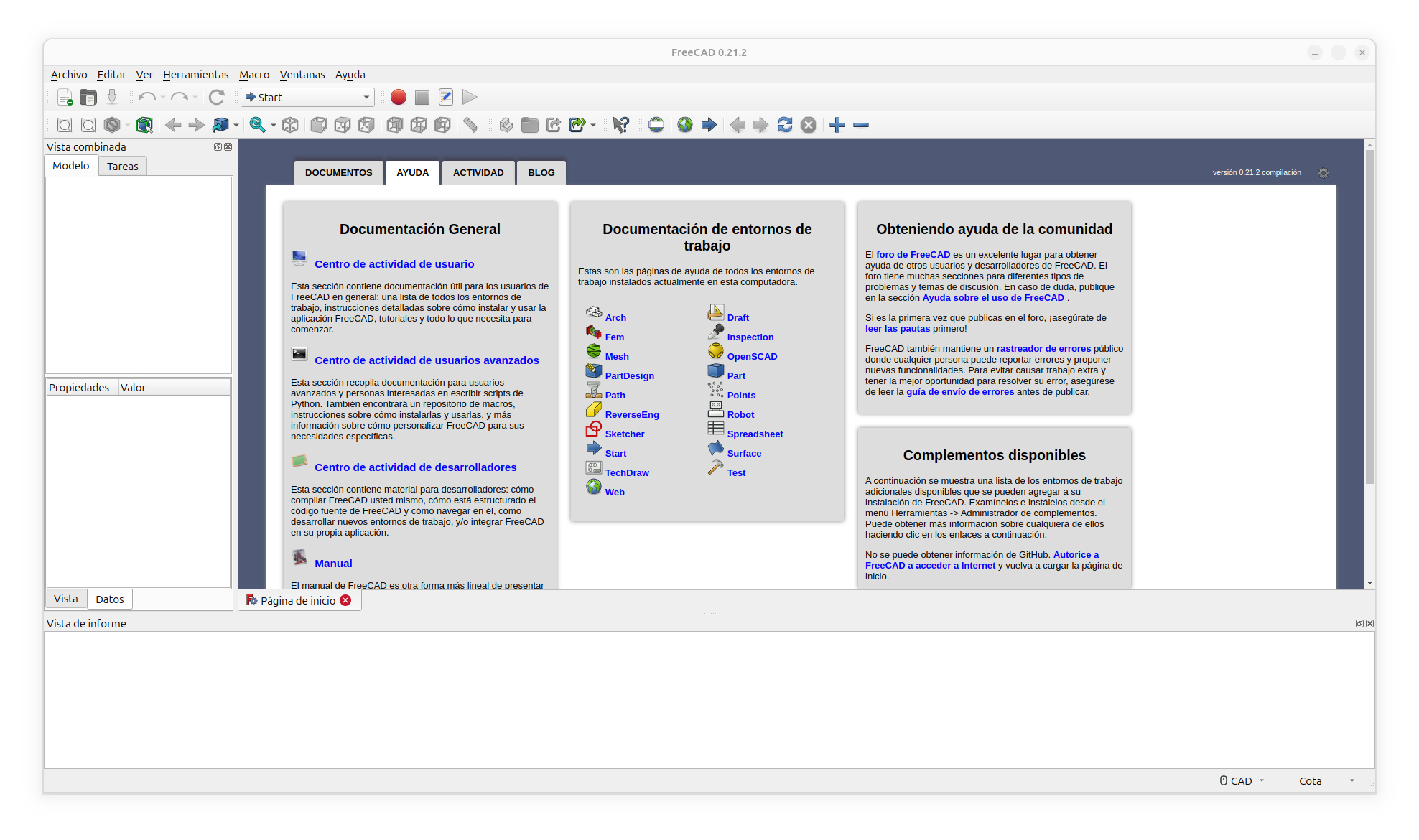Select isometric view cube icon
Image resolution: width=1419 pixels, height=840 pixels.
tap(290, 125)
